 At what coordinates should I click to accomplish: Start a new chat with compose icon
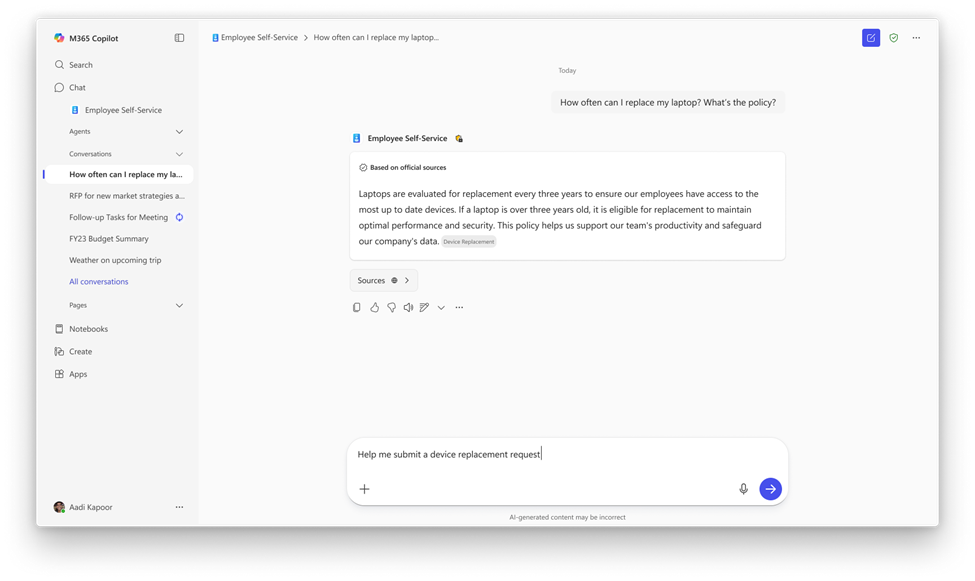[x=871, y=38]
